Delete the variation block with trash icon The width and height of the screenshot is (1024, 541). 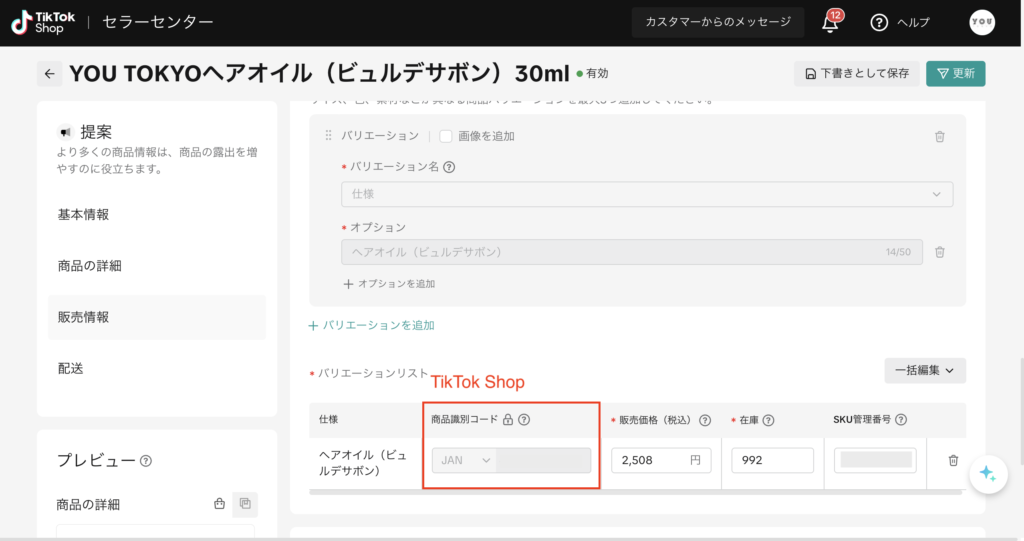[x=939, y=136]
